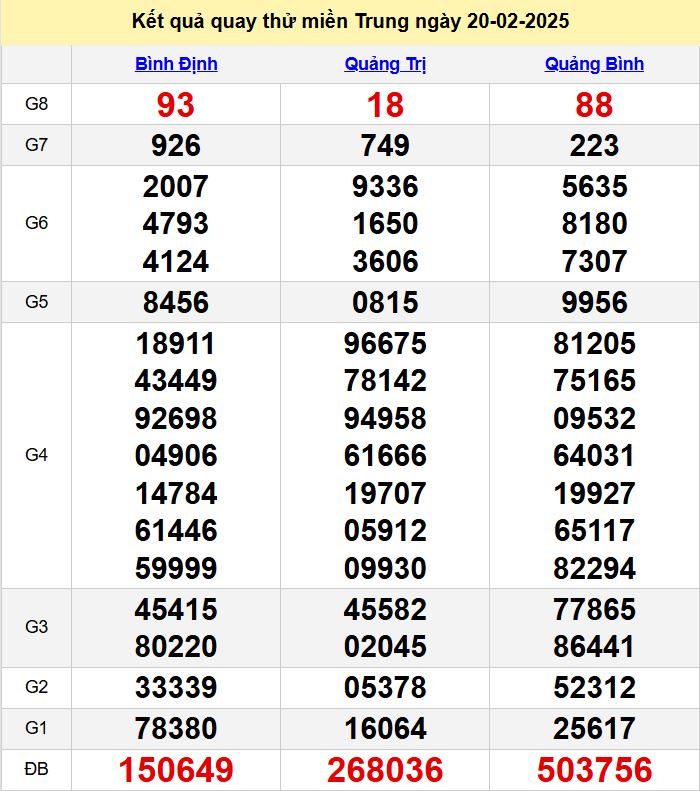The image size is (700, 791).
Task: Click G4 number 81205
Action: [594, 344]
